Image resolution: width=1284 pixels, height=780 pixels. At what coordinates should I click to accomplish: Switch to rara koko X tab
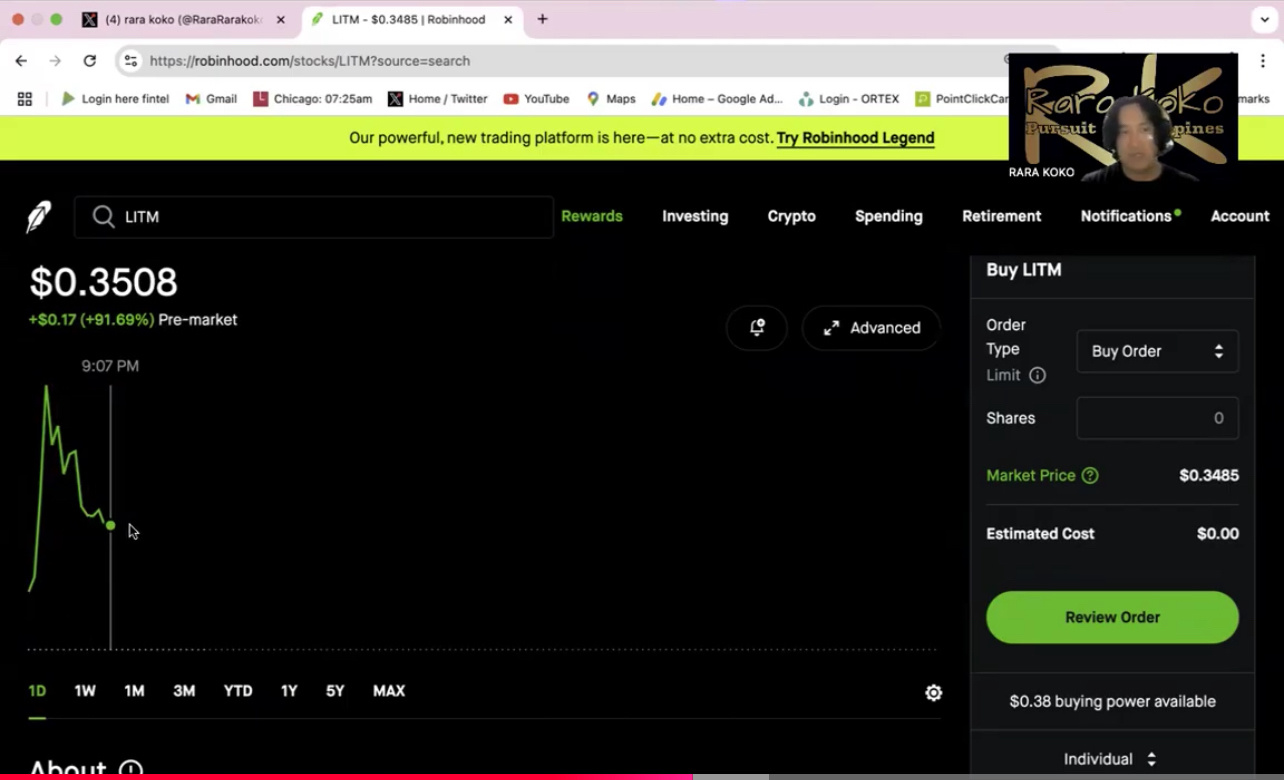[185, 19]
